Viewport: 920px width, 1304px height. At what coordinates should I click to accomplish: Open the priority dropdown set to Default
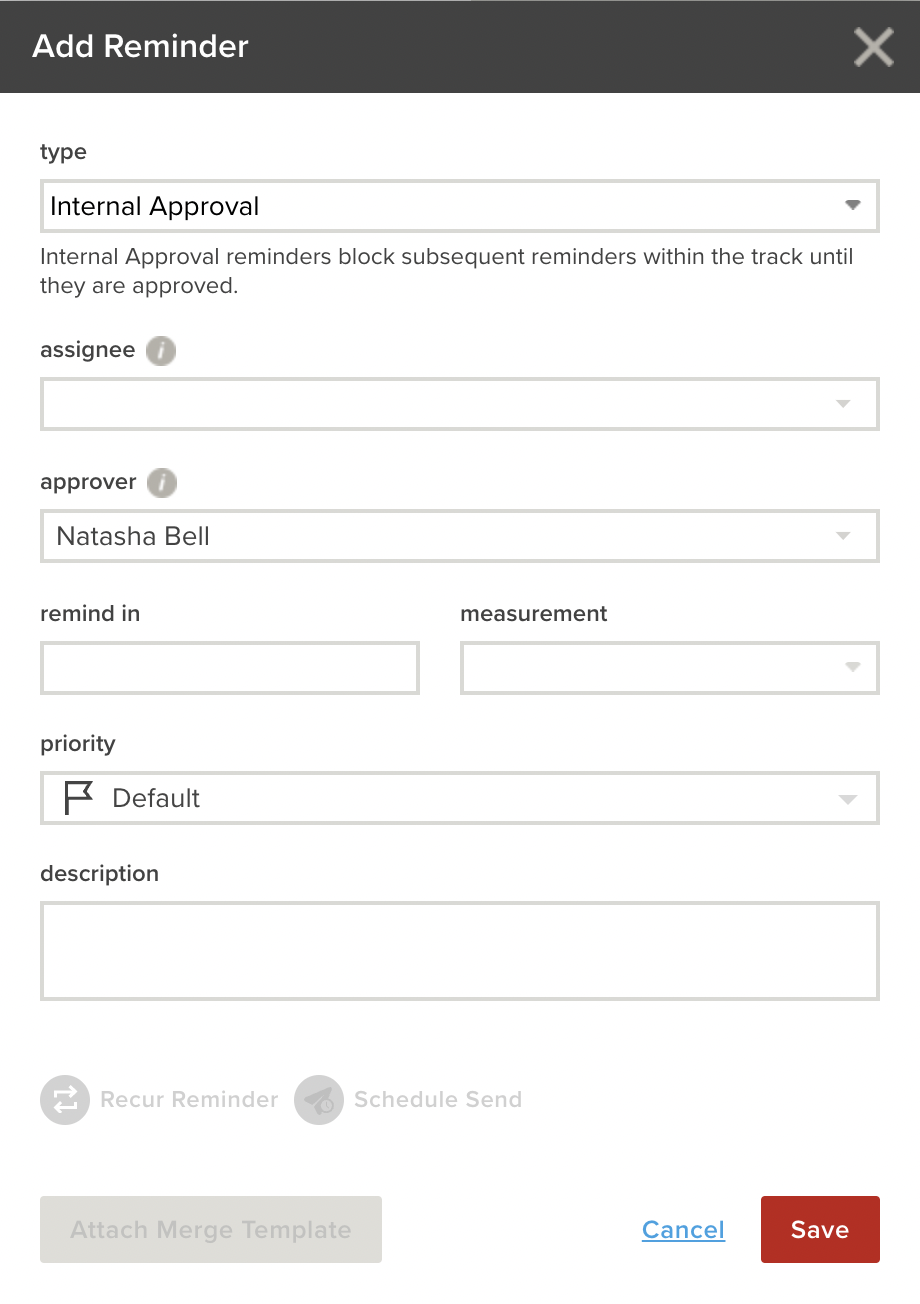click(460, 798)
